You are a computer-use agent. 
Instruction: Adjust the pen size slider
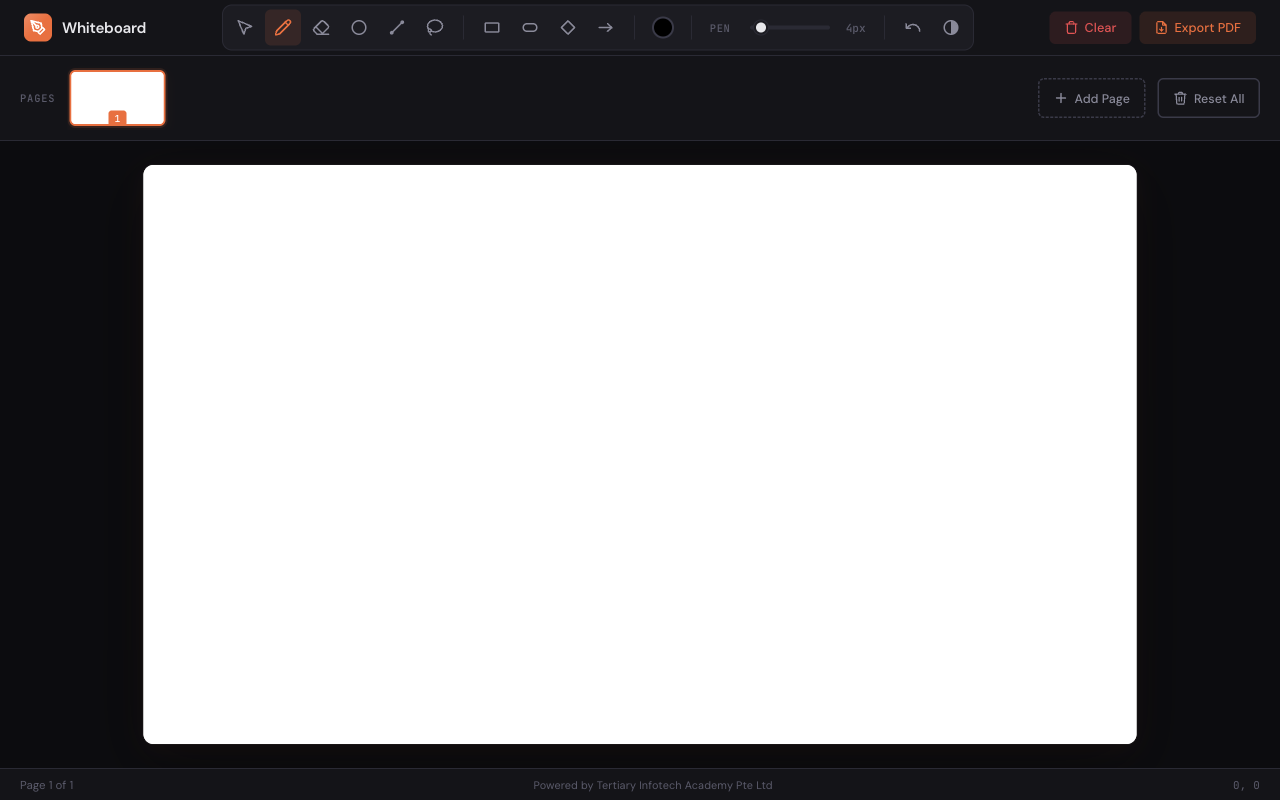pos(791,28)
